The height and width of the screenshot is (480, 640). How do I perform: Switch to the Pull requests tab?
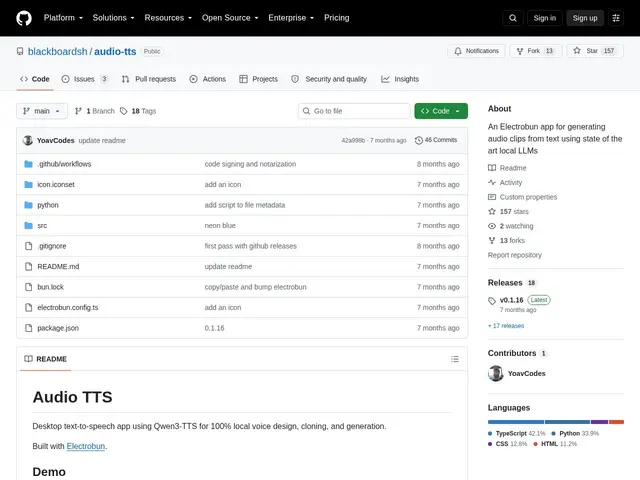pyautogui.click(x=149, y=79)
